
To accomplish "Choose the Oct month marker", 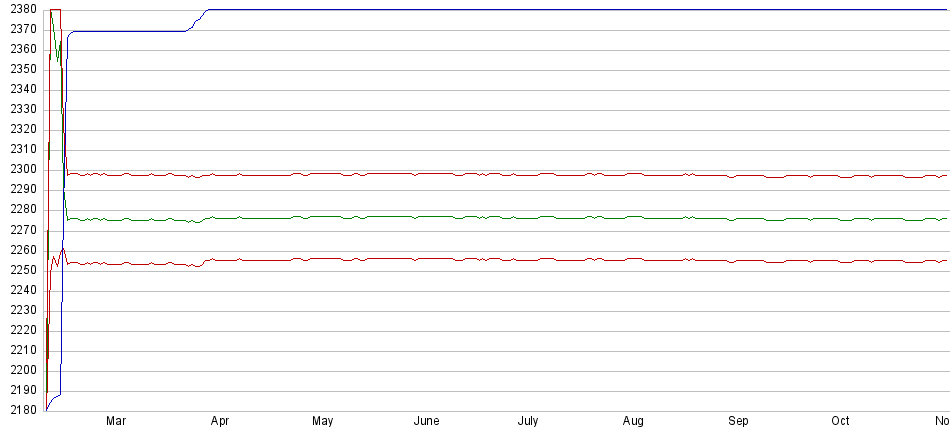I will (x=841, y=422).
